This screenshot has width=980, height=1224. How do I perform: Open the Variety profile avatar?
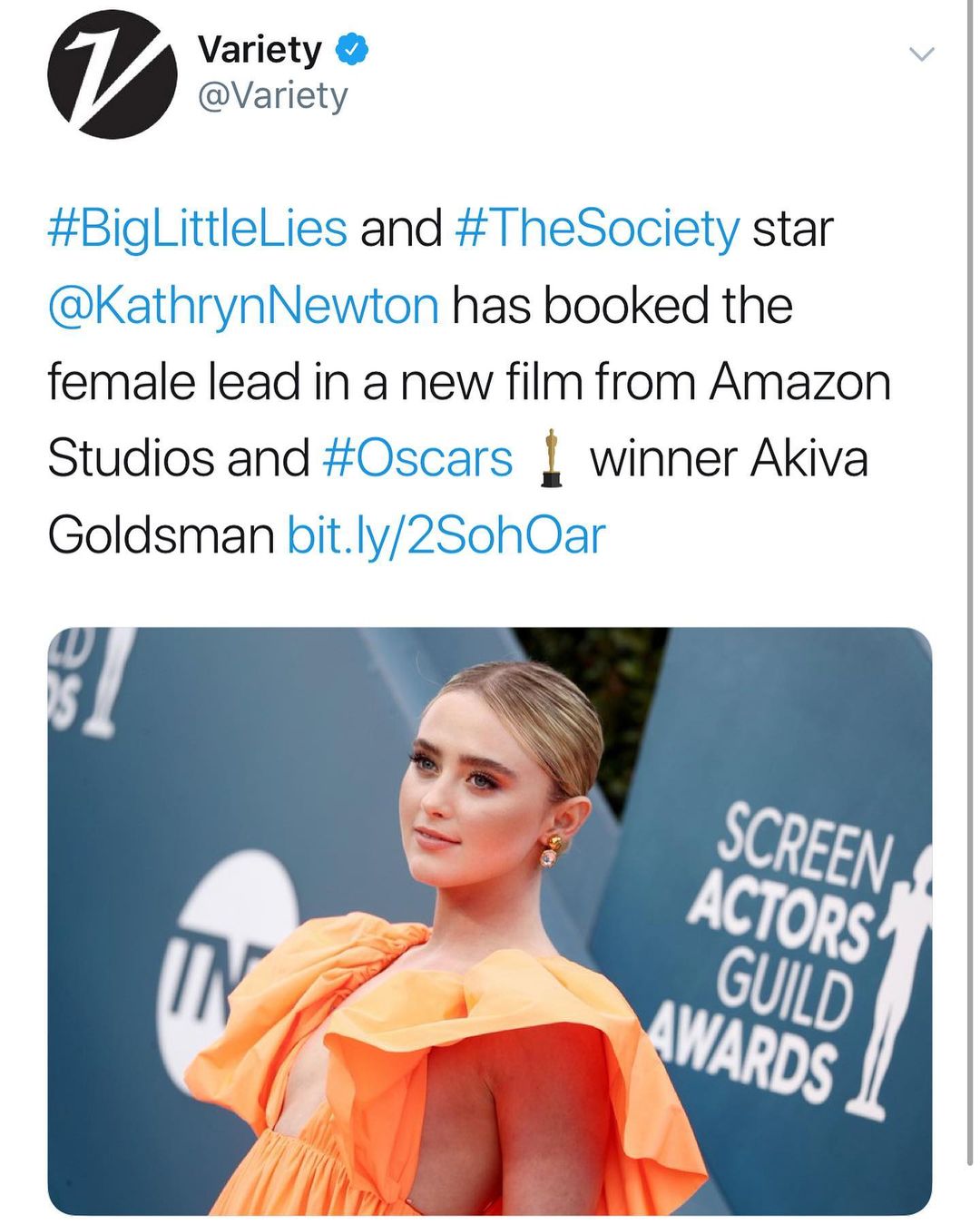(x=112, y=73)
